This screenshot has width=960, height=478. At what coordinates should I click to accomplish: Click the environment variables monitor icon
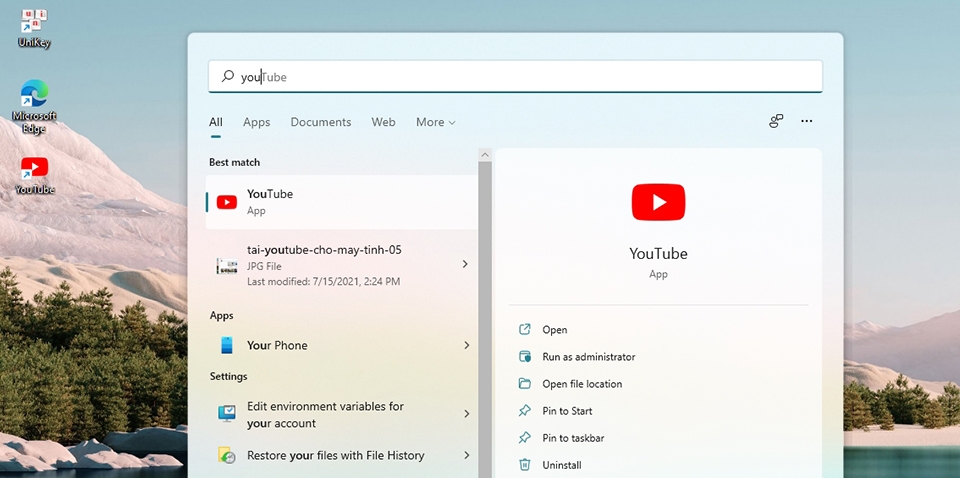[x=227, y=413]
